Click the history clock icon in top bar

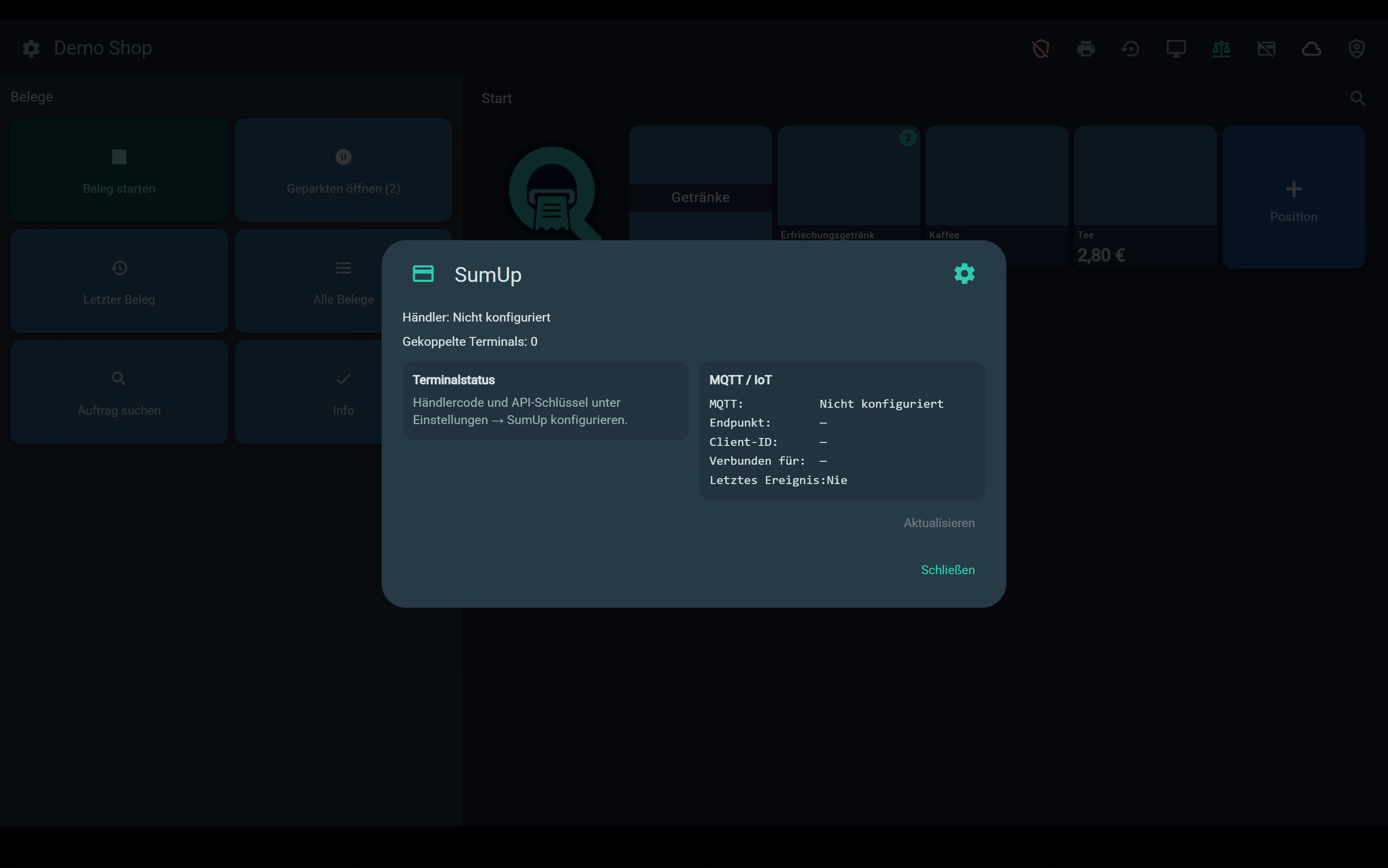[x=1131, y=49]
